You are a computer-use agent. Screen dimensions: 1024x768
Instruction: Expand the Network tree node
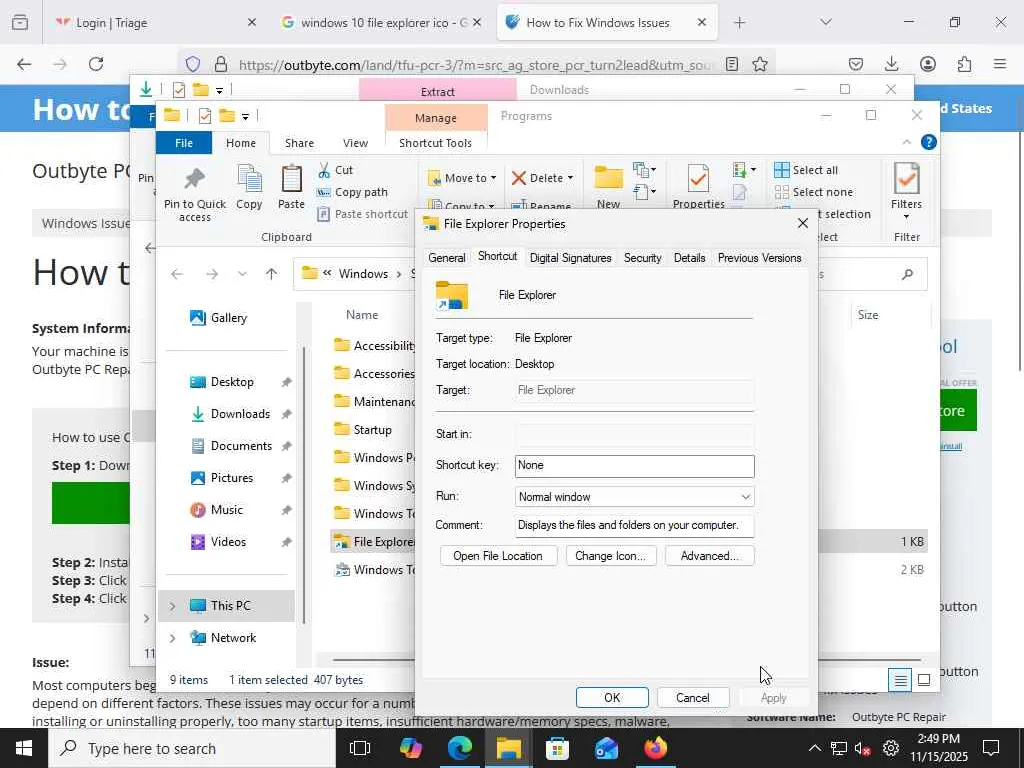point(172,638)
